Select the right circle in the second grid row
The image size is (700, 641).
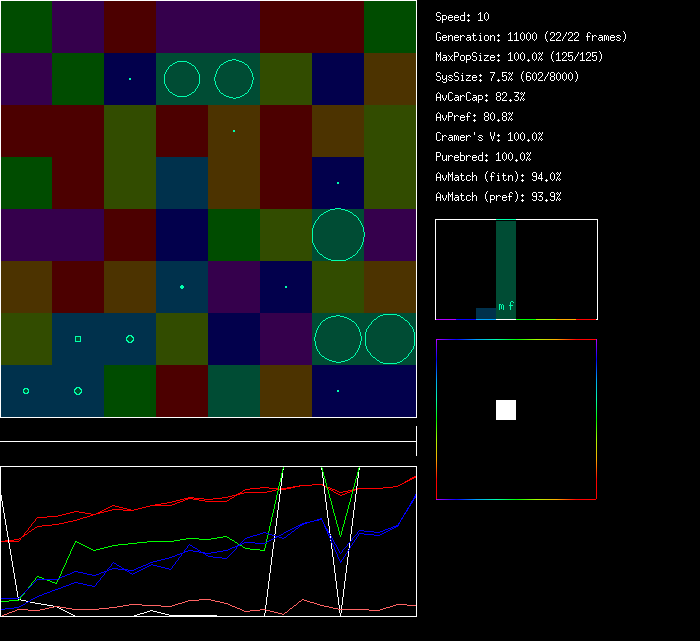234,79
